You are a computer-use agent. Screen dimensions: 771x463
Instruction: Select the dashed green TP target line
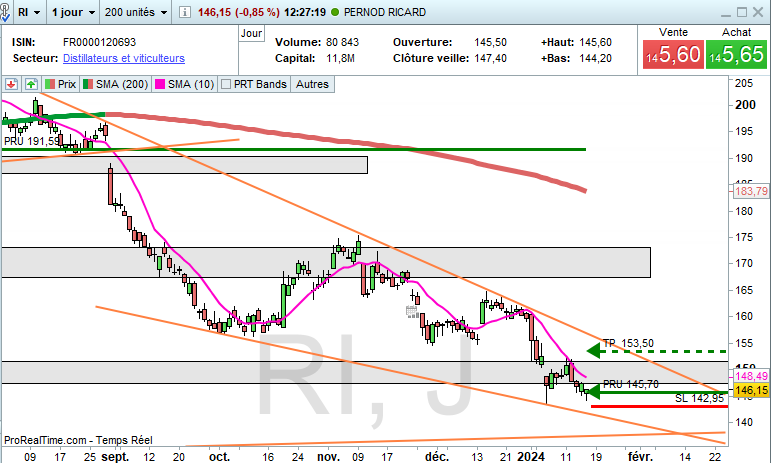[x=664, y=351]
